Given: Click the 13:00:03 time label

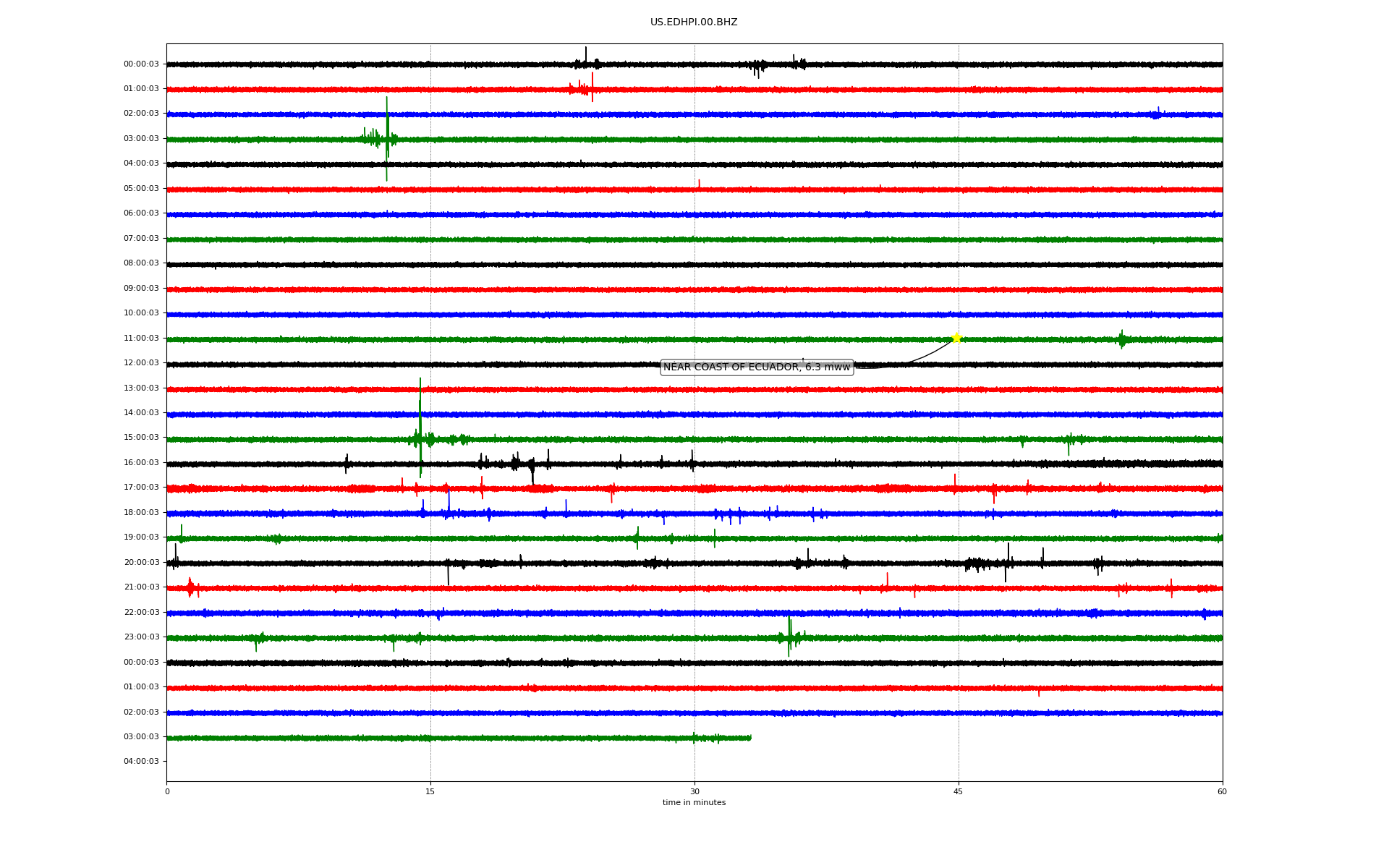Looking at the screenshot, I should click(141, 388).
